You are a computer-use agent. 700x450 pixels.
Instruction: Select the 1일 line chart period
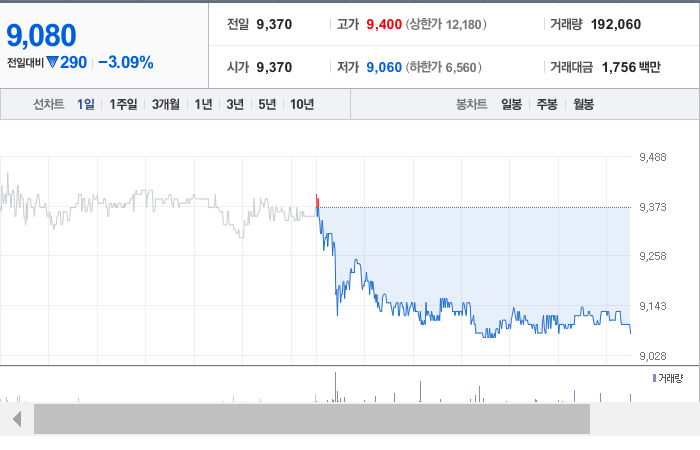(x=86, y=104)
